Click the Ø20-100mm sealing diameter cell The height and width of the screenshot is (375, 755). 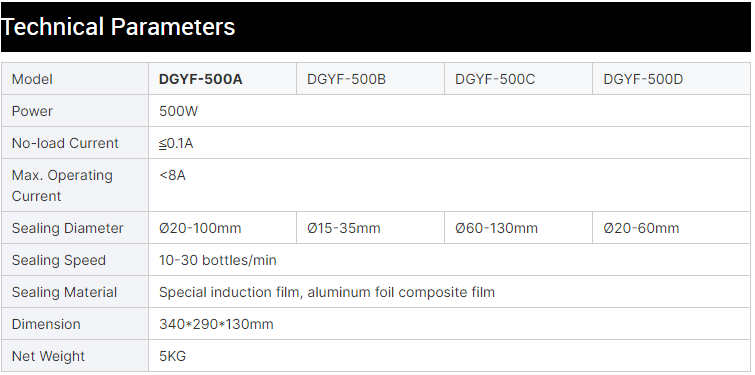coord(222,228)
